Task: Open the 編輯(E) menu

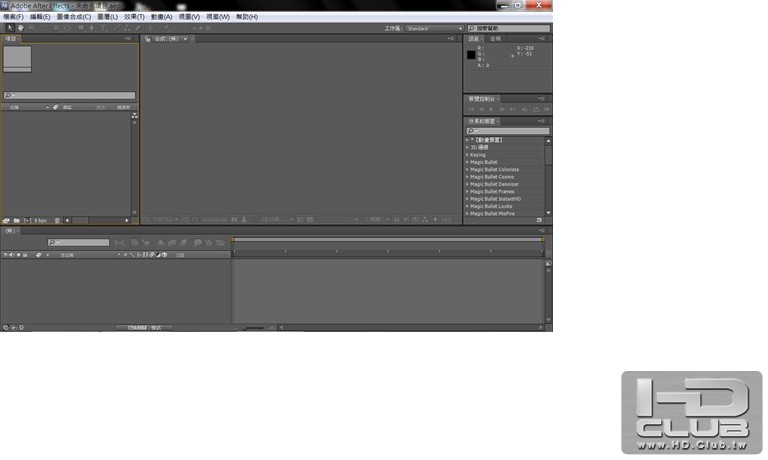Action: tap(40, 17)
